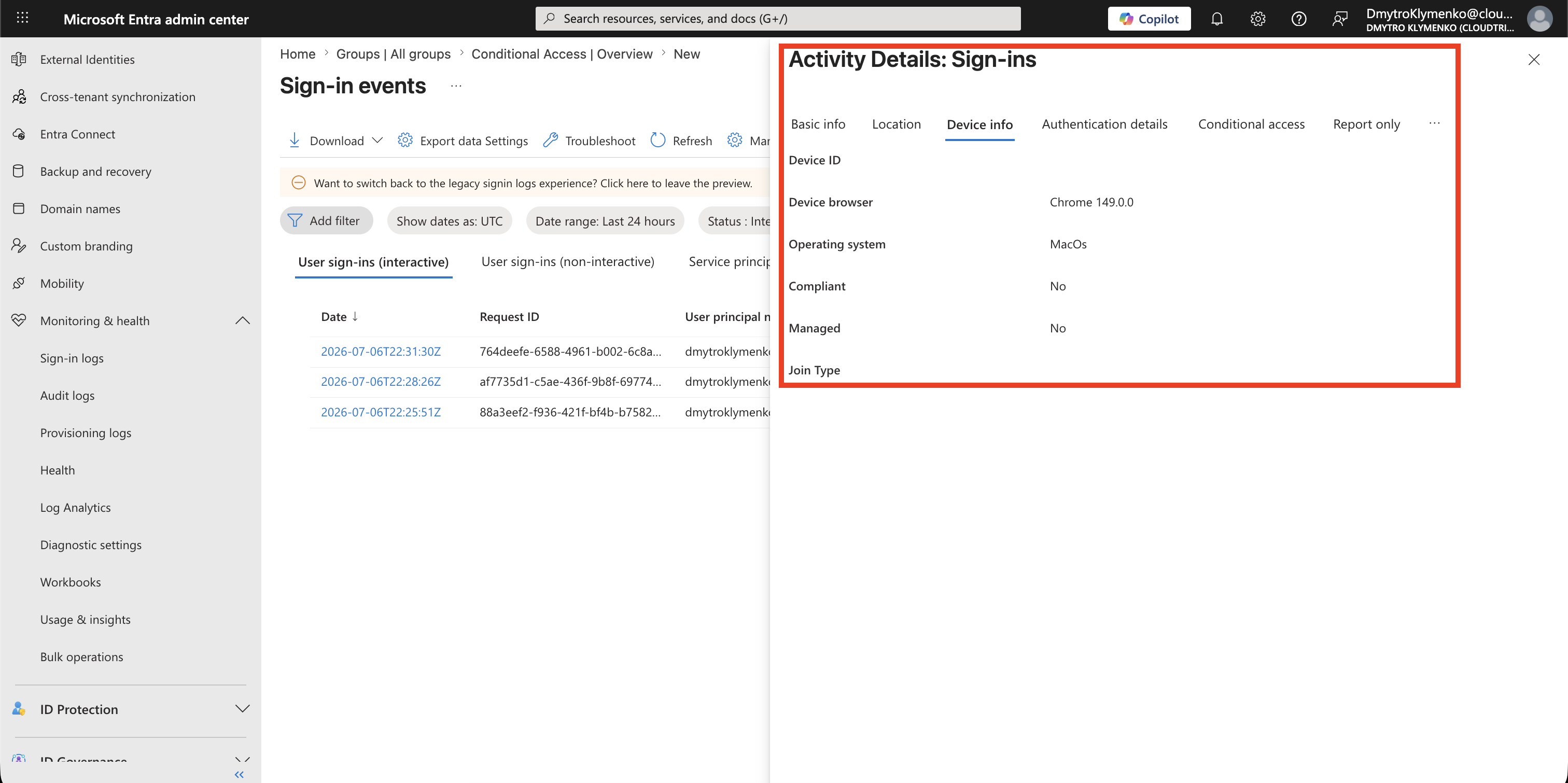
Task: Open more options ellipsis beside Sign-in events
Action: click(x=456, y=86)
